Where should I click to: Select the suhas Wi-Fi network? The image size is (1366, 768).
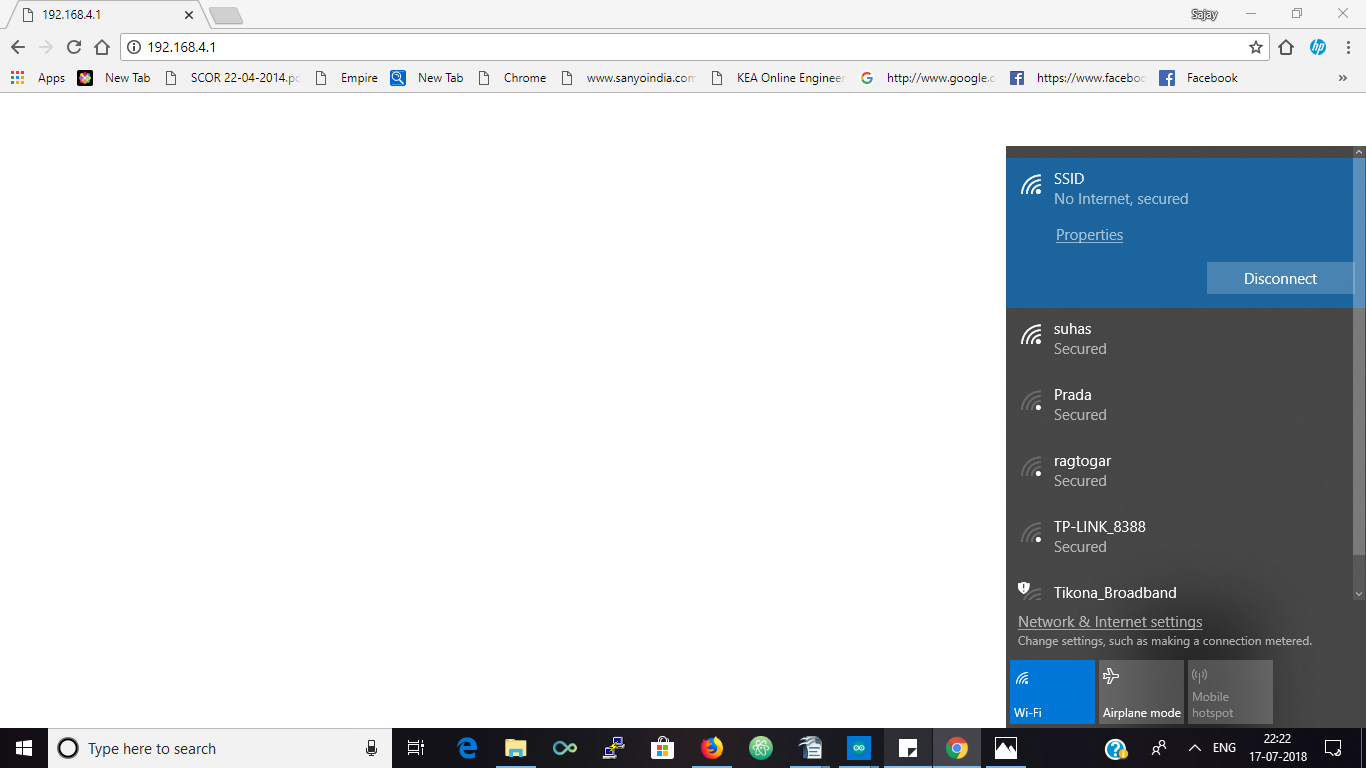tap(1180, 339)
